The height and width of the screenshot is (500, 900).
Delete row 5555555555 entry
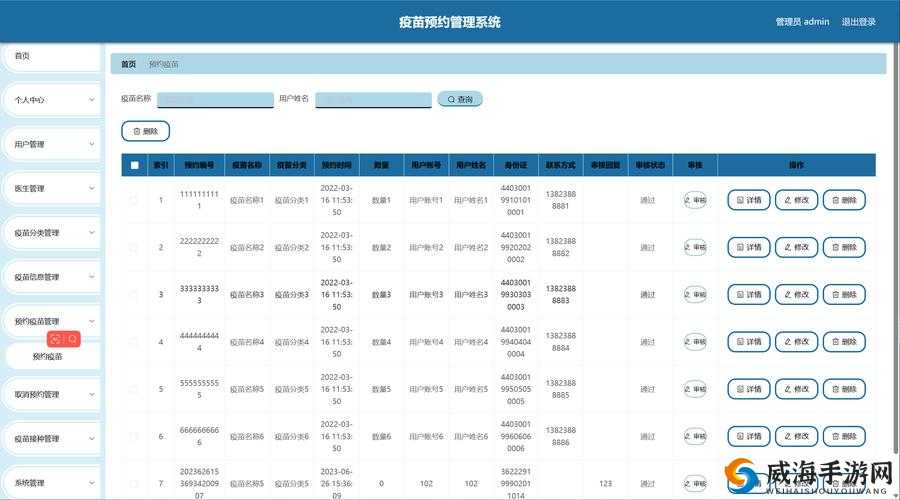click(844, 389)
